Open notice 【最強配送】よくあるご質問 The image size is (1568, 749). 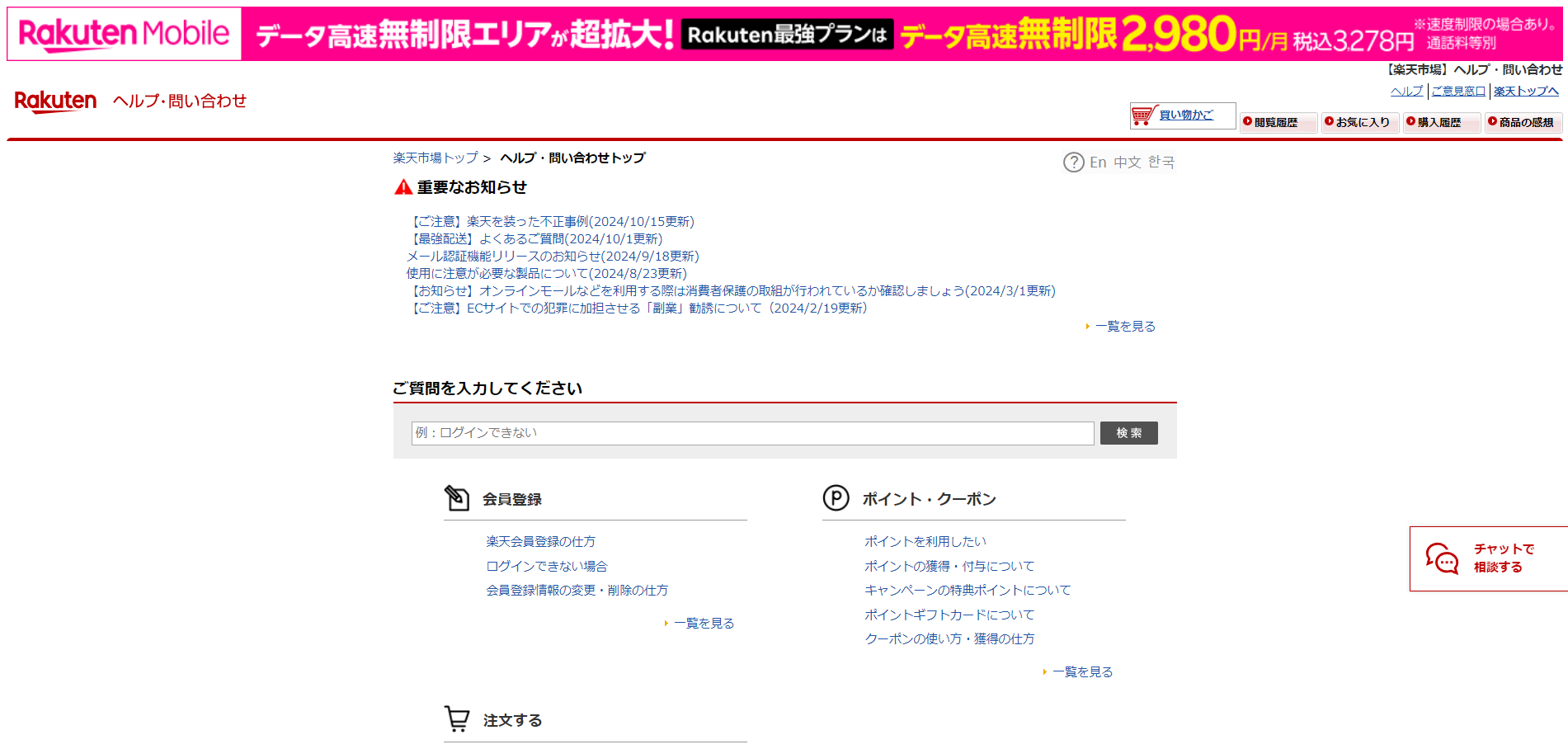(534, 239)
